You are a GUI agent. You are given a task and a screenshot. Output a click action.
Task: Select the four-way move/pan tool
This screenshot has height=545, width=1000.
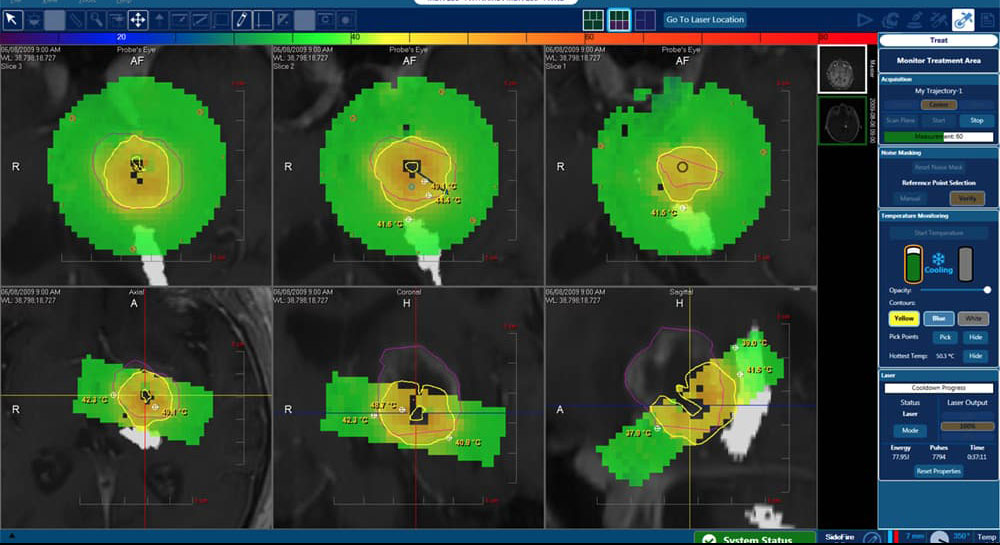click(138, 20)
